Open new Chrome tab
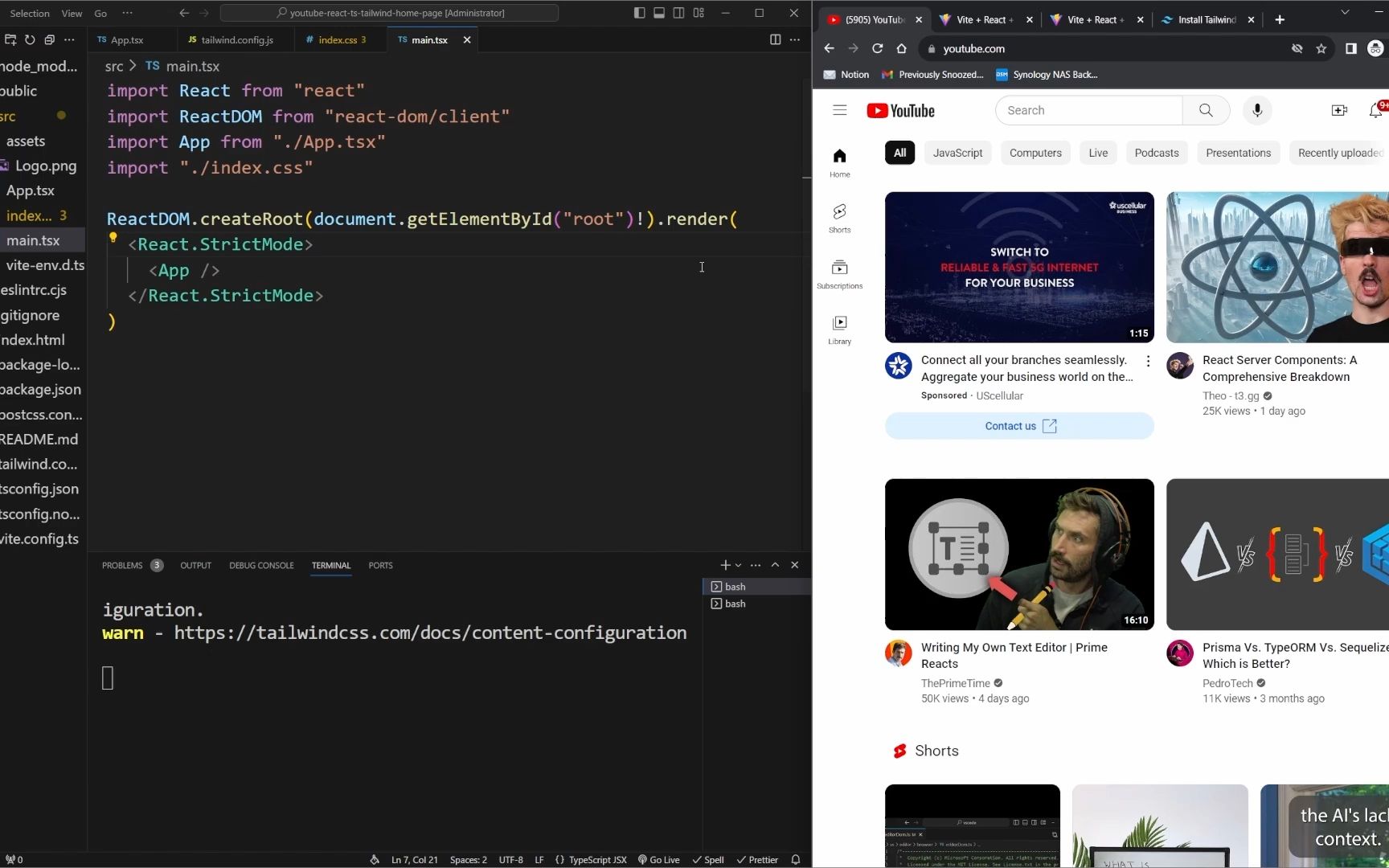 (x=1280, y=19)
